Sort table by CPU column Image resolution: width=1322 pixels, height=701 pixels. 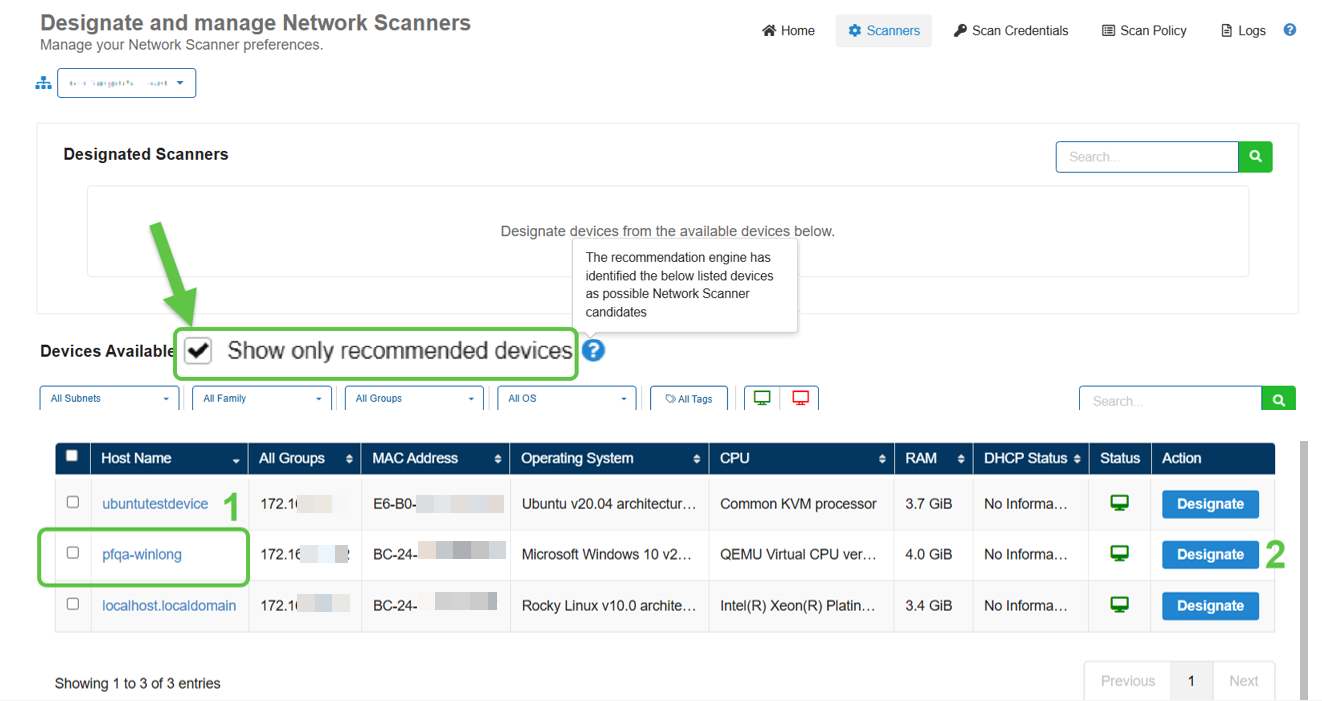click(x=801, y=458)
